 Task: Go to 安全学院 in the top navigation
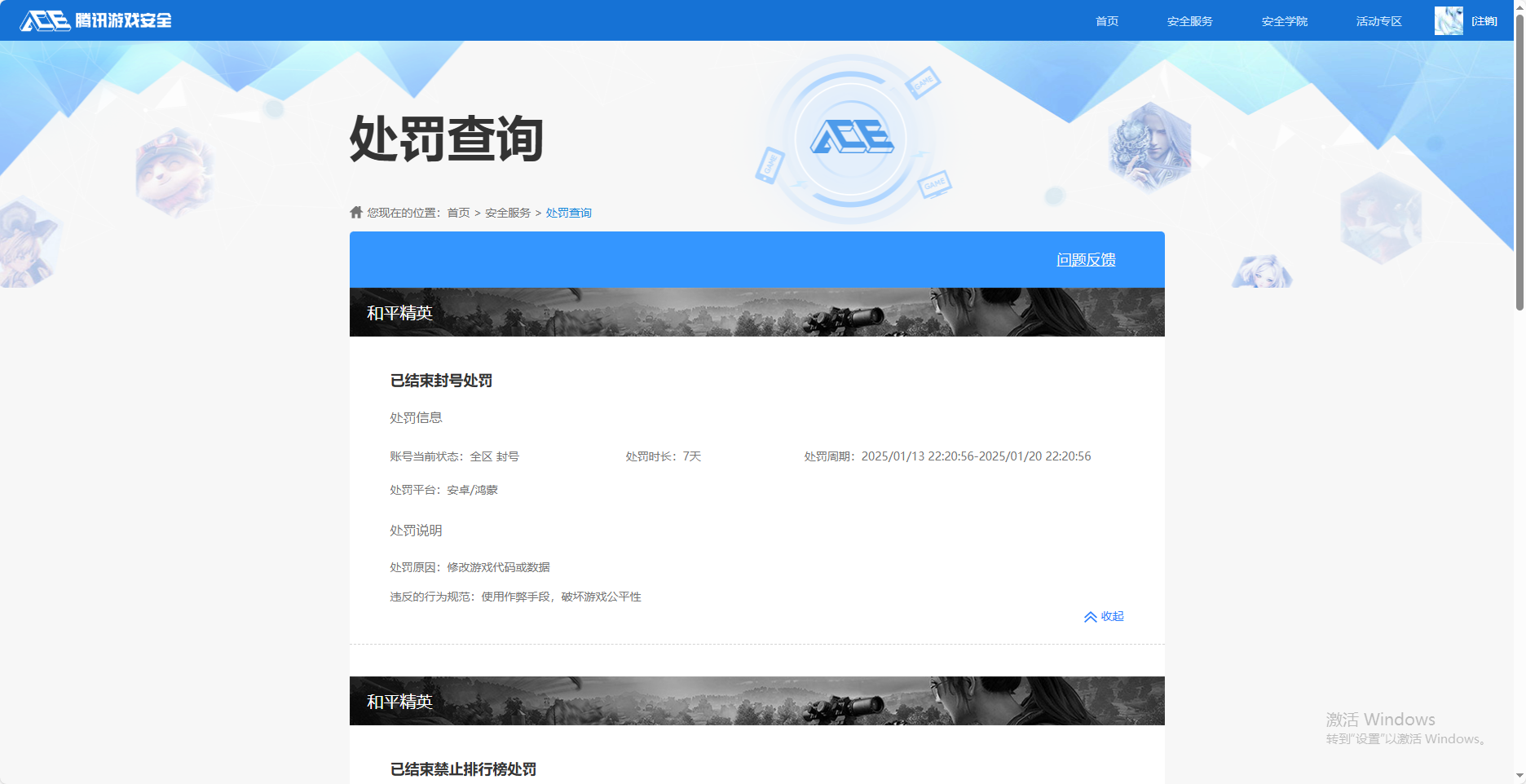tap(1284, 21)
